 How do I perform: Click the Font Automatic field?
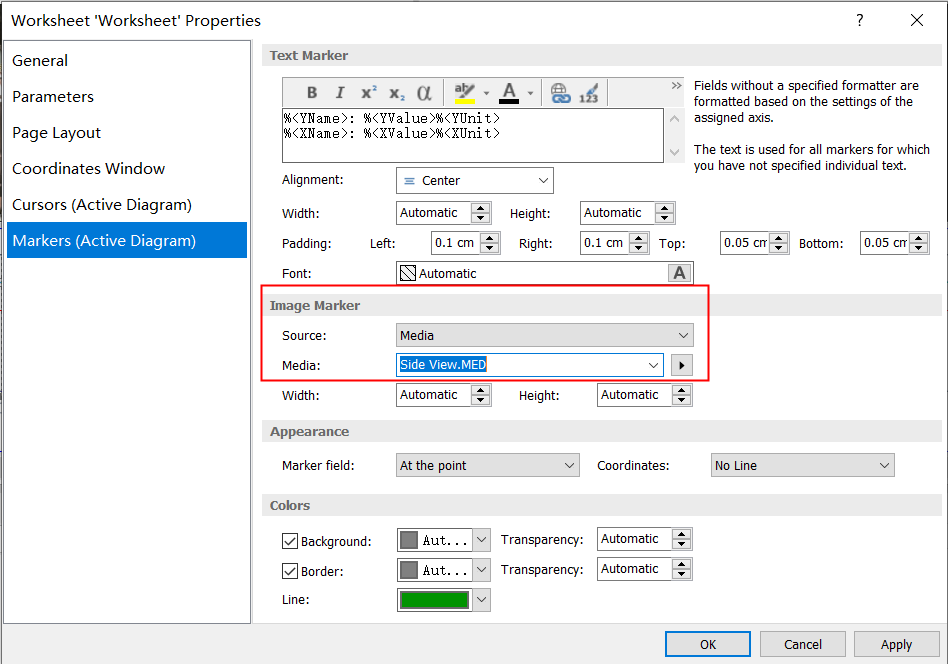tap(532, 273)
